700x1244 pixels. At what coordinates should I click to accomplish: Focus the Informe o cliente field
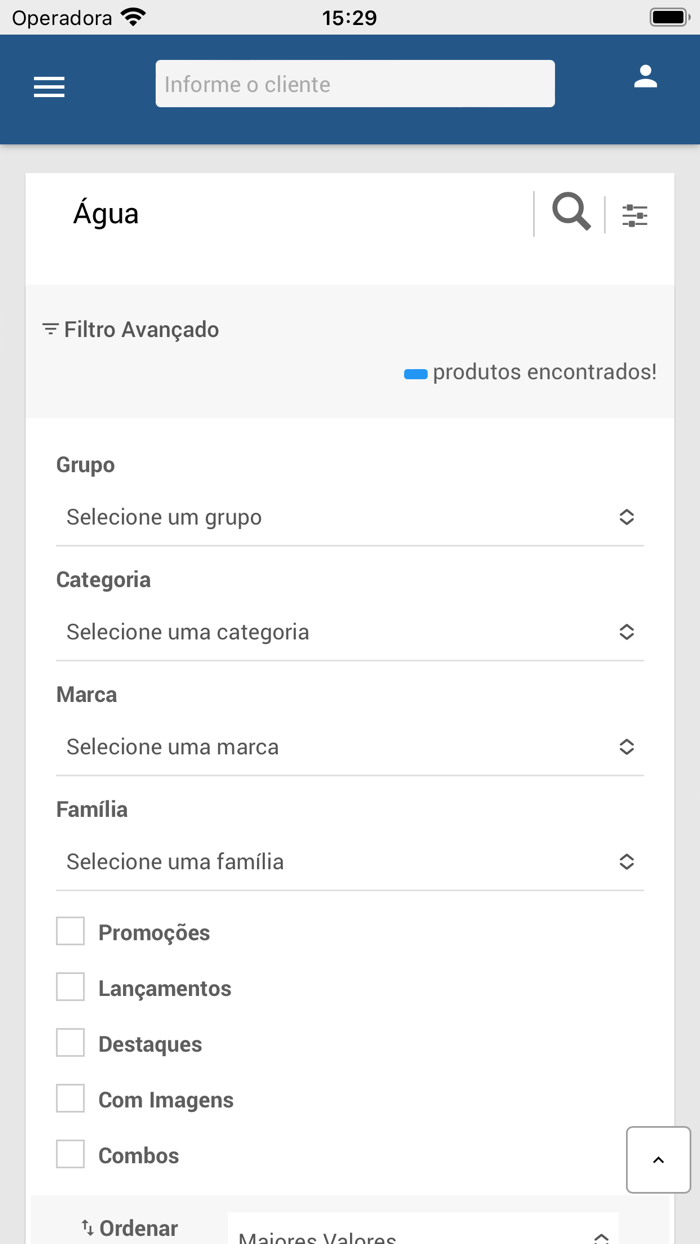pos(354,84)
